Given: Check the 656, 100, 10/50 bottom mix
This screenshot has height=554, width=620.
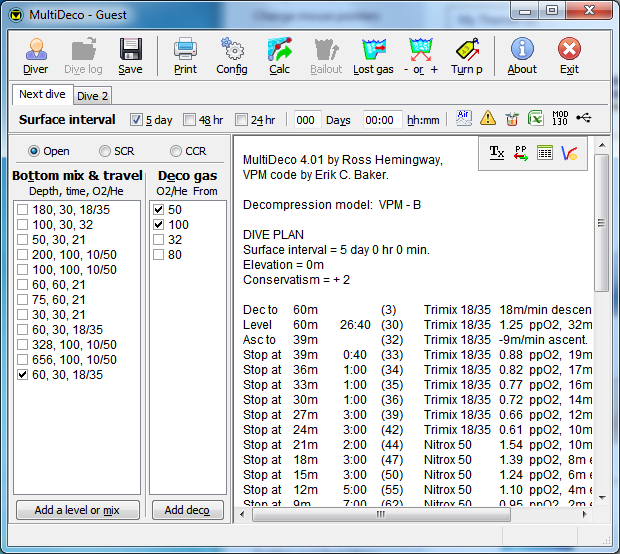Looking at the screenshot, I should click(23, 360).
